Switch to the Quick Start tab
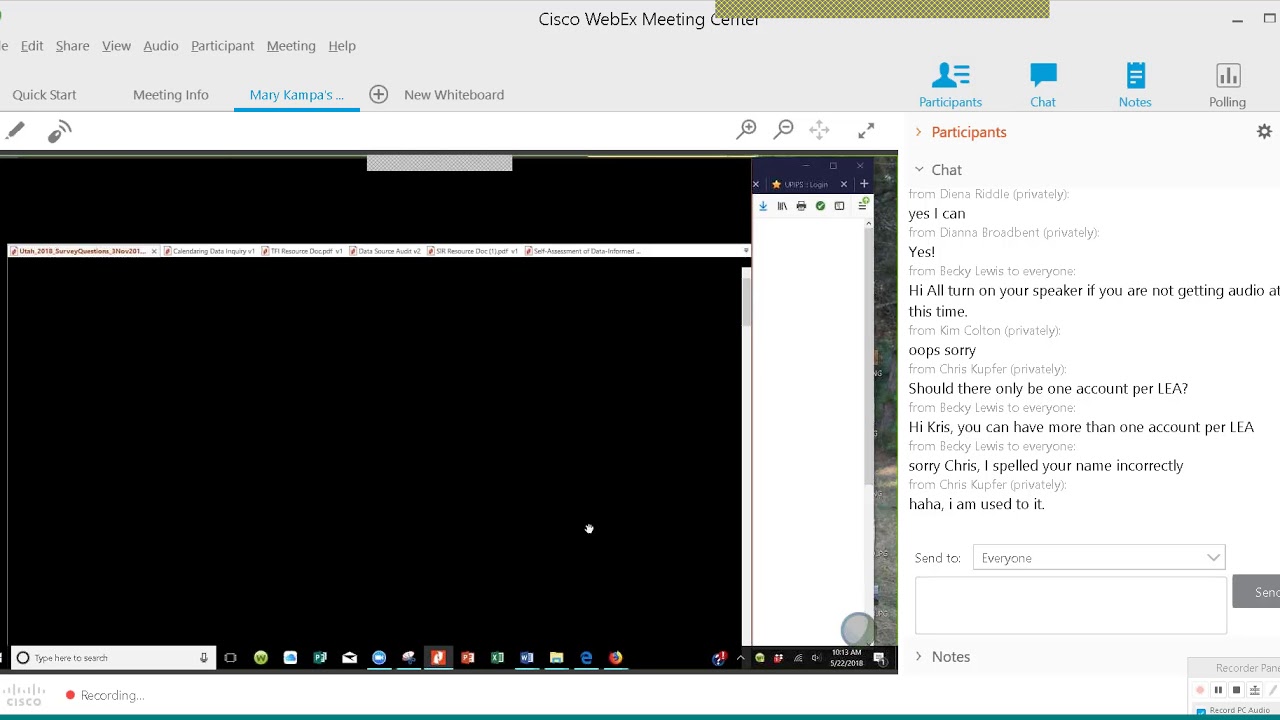The height and width of the screenshot is (720, 1280). pos(44,95)
